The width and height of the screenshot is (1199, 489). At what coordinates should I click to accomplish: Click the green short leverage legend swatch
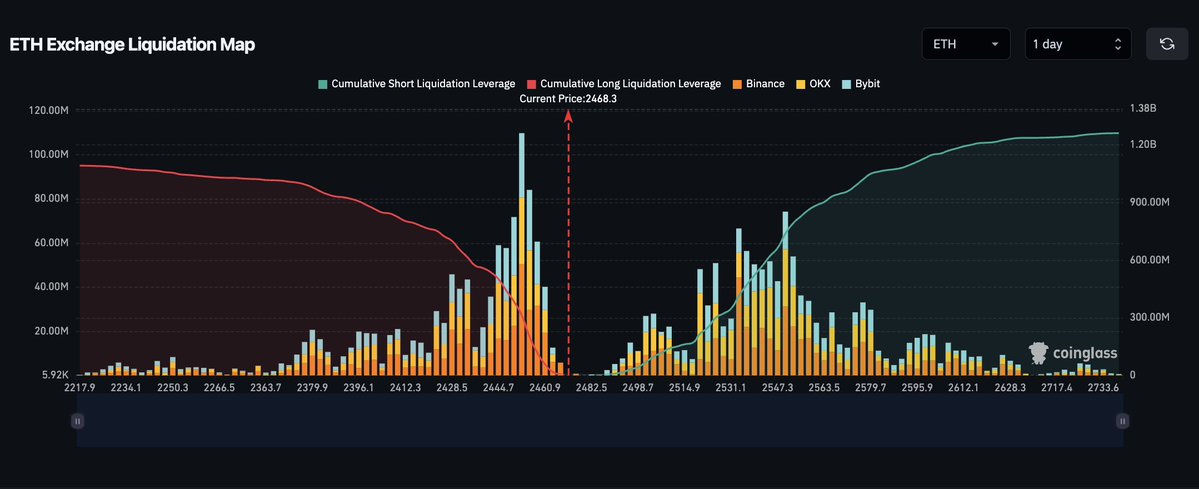(323, 83)
